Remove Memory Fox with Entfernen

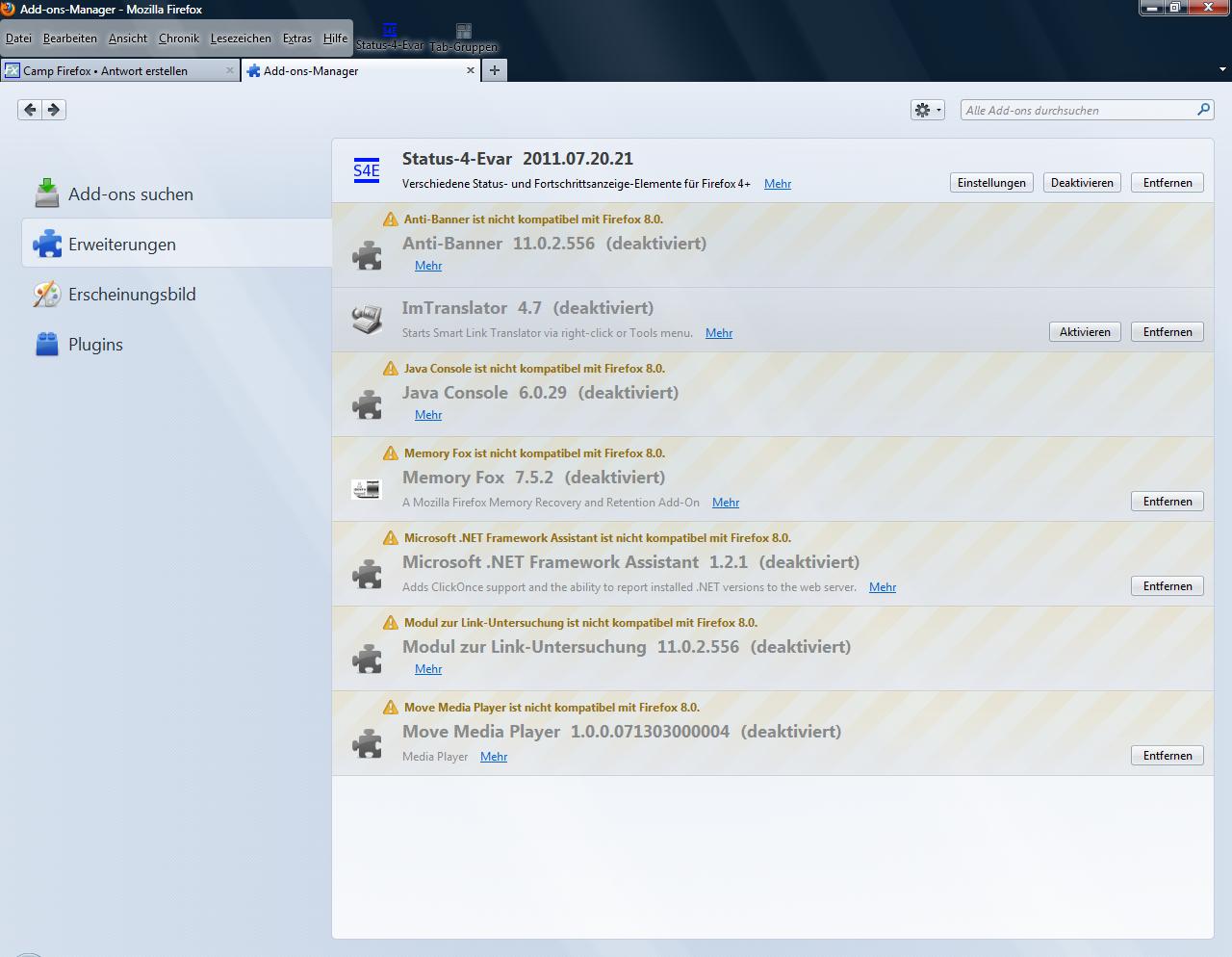[x=1167, y=502]
